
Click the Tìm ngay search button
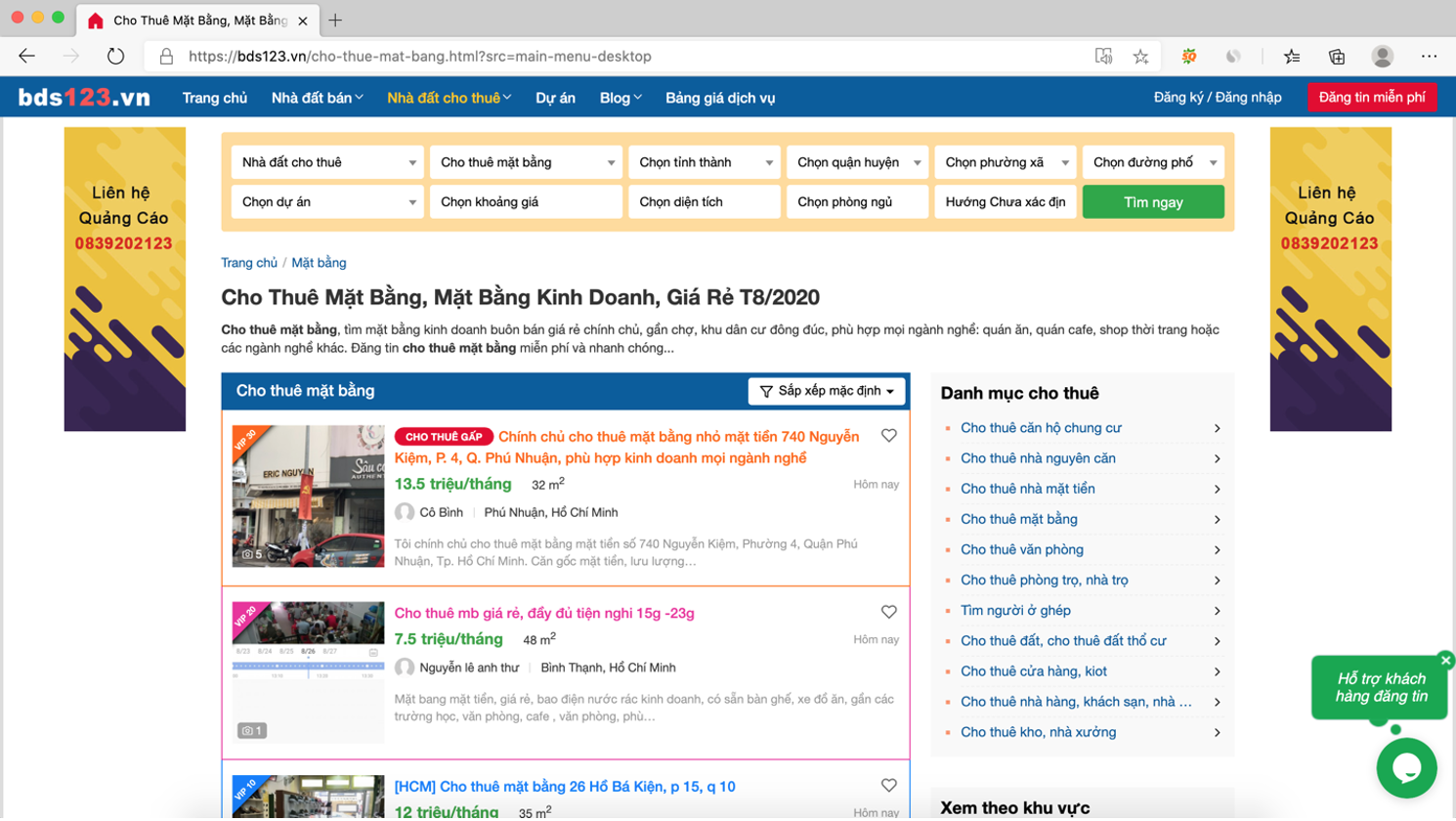[1153, 202]
